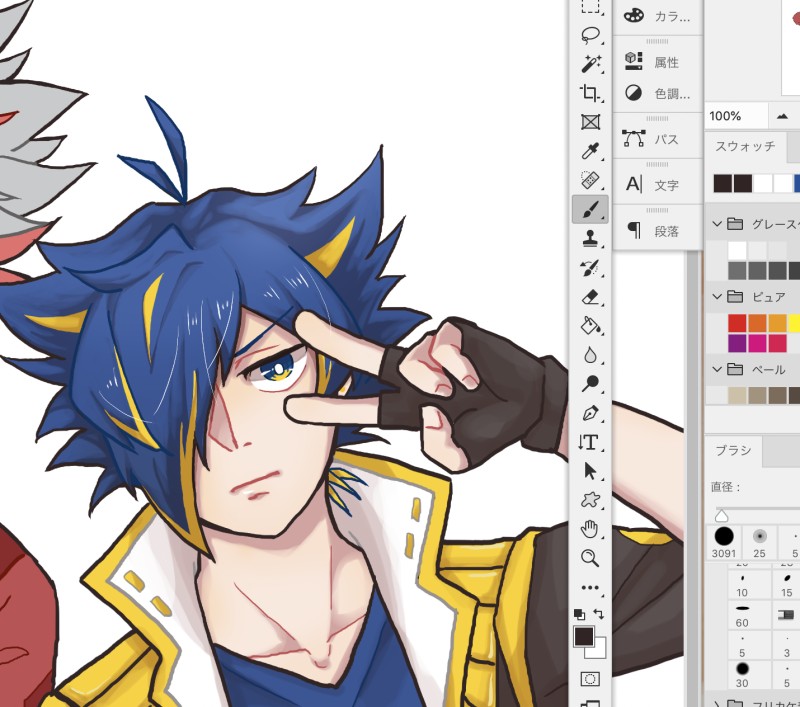Select the size 30 soft round brush

[x=742, y=674]
